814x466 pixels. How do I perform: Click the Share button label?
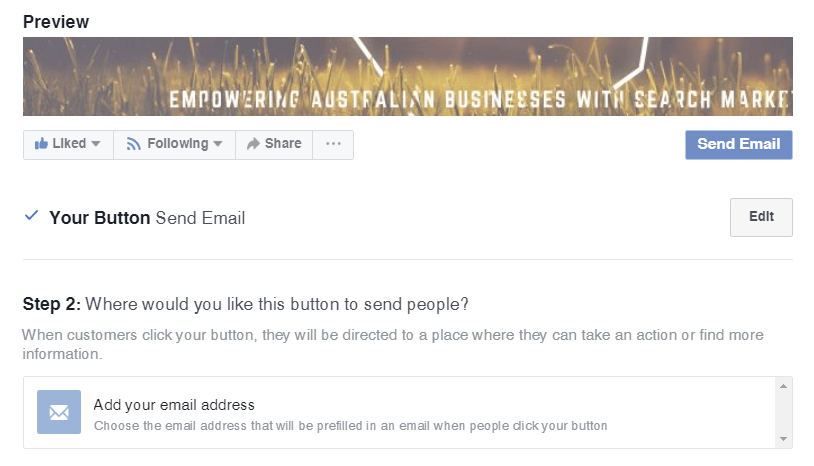pyautogui.click(x=283, y=143)
